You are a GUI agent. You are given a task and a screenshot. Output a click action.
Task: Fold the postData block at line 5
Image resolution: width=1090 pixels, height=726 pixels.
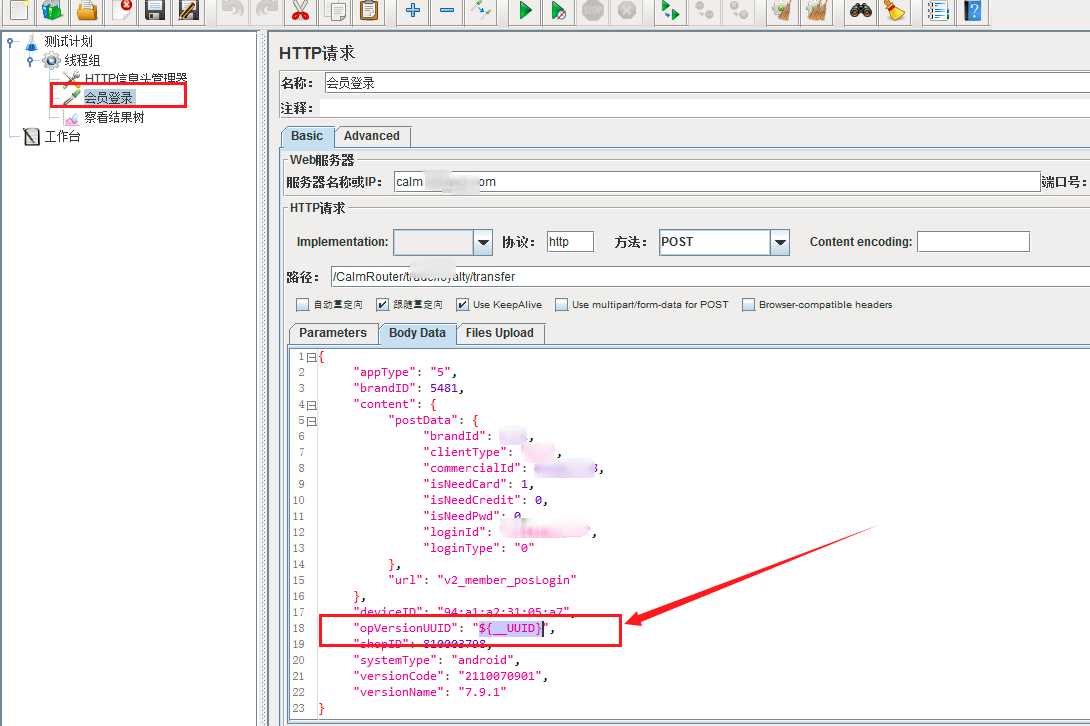[311, 421]
